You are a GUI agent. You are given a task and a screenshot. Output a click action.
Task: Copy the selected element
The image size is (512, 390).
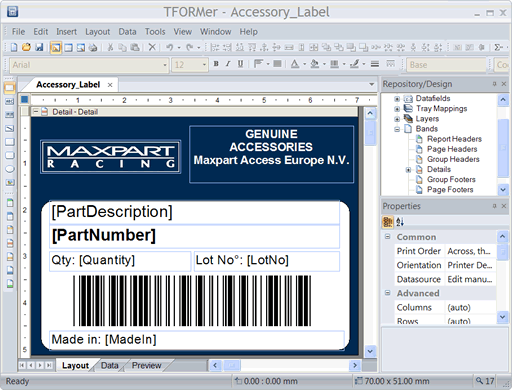click(122, 47)
